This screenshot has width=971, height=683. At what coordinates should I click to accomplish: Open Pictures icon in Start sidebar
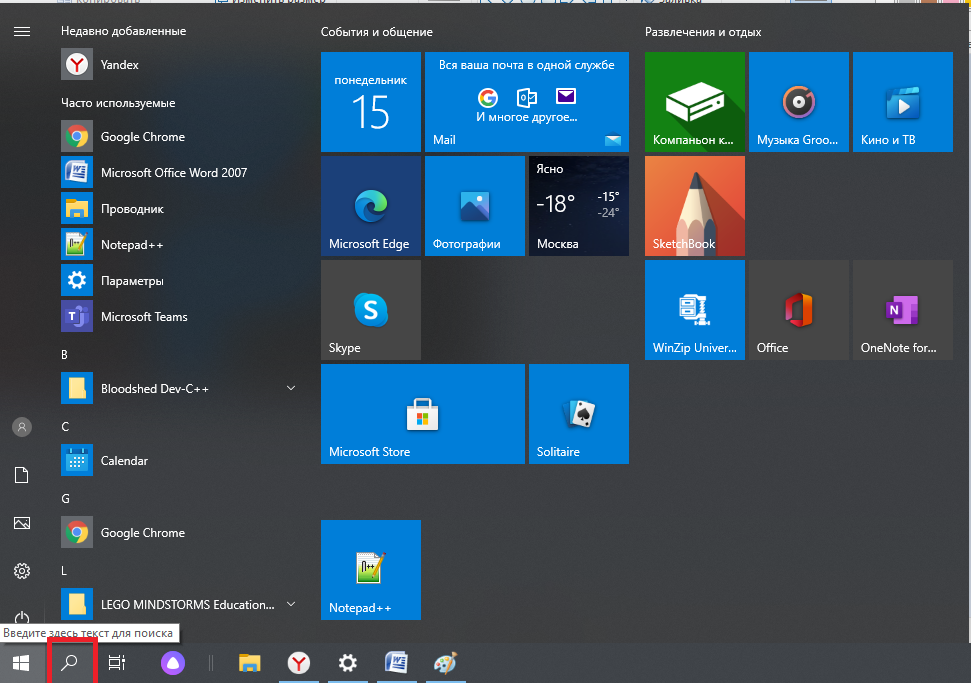22,523
